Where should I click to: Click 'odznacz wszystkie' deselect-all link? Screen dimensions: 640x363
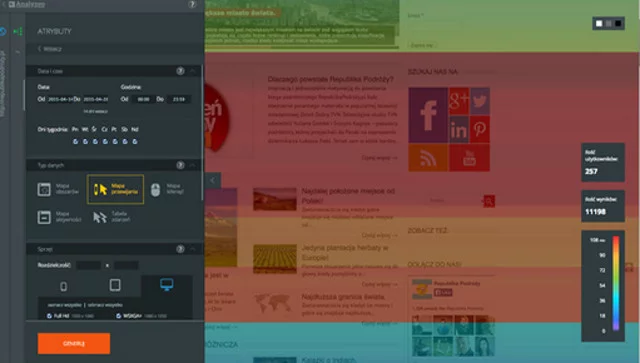(105, 305)
